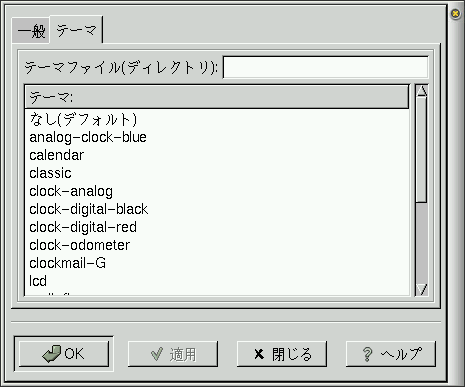This screenshot has width=465, height=387.
Task: Select the テーマ tab
Action: pyautogui.click(x=76, y=30)
